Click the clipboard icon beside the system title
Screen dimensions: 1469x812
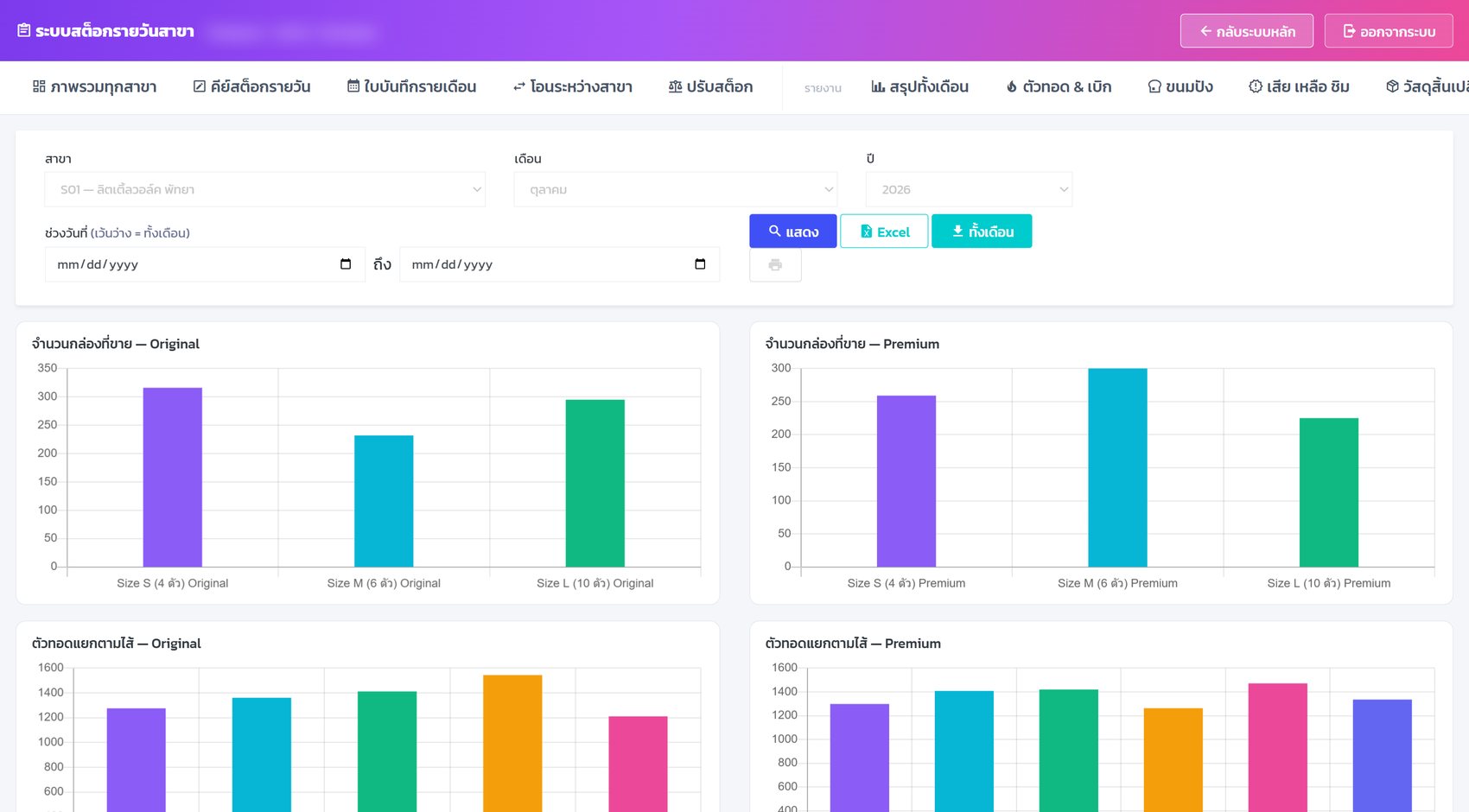tap(24, 31)
